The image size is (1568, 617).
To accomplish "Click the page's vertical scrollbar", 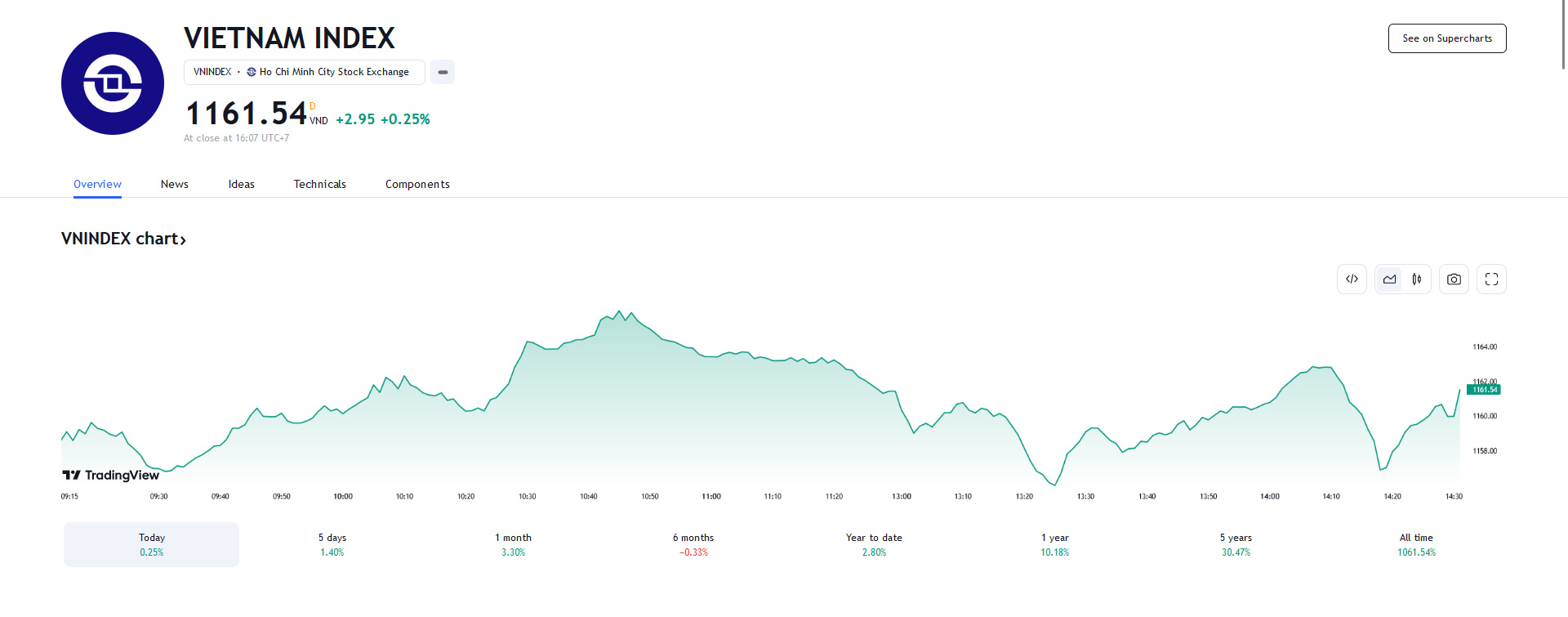I will click(1563, 33).
